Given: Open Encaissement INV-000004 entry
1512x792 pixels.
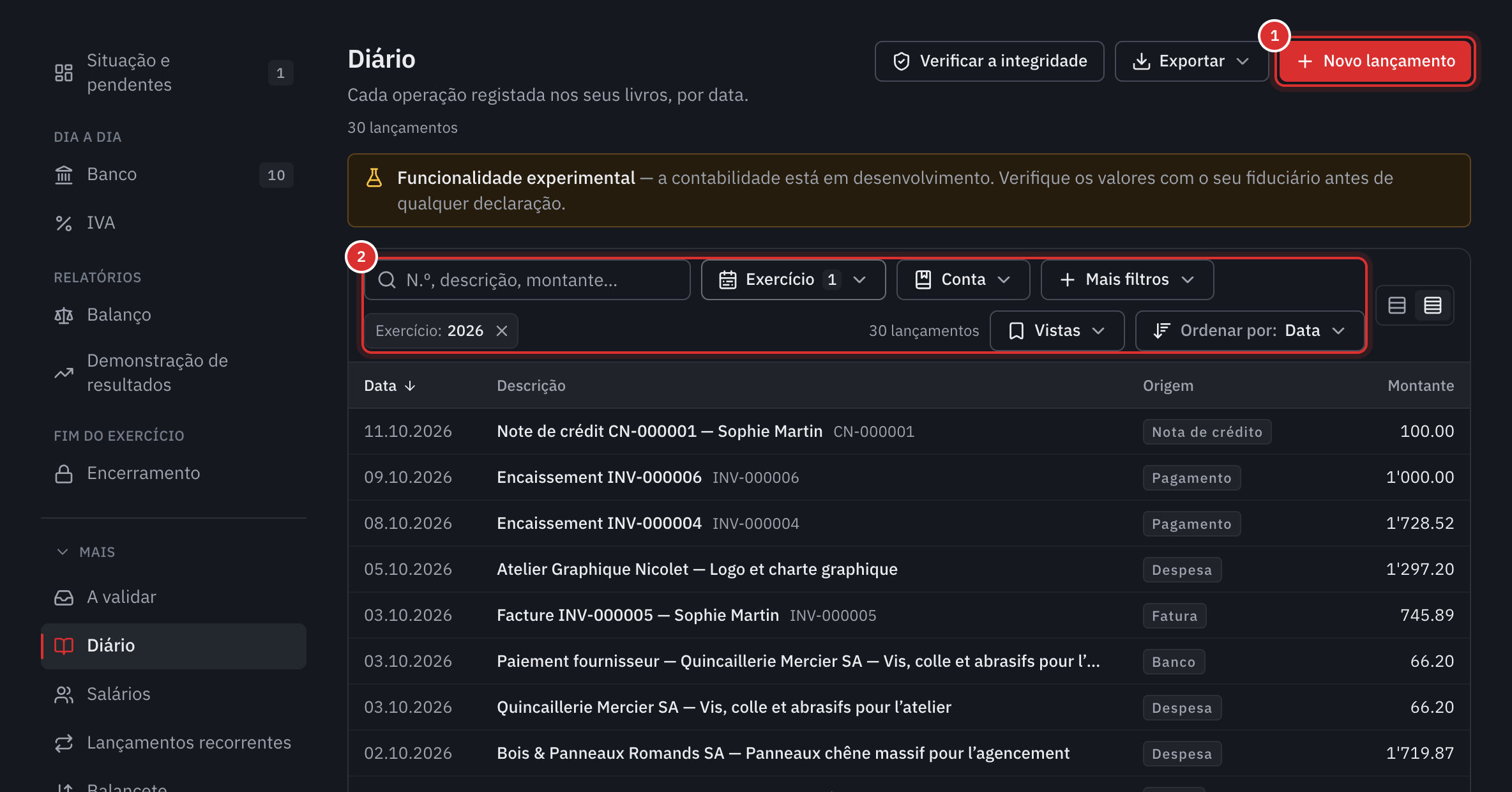Looking at the screenshot, I should pos(909,524).
